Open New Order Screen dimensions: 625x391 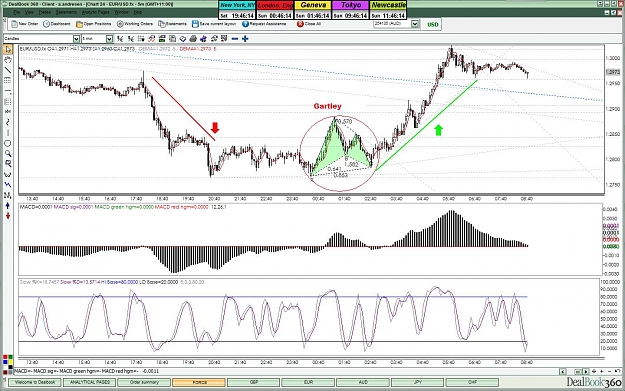coord(25,24)
